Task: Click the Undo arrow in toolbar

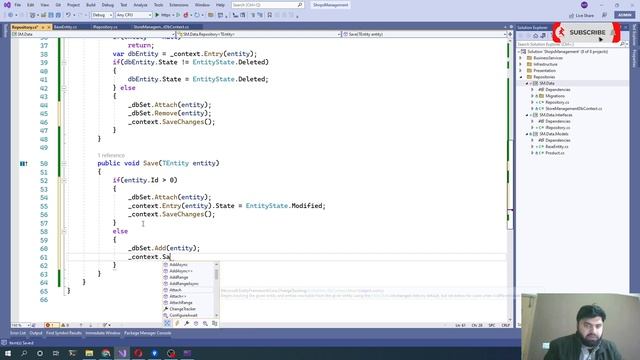Action: 68,15
